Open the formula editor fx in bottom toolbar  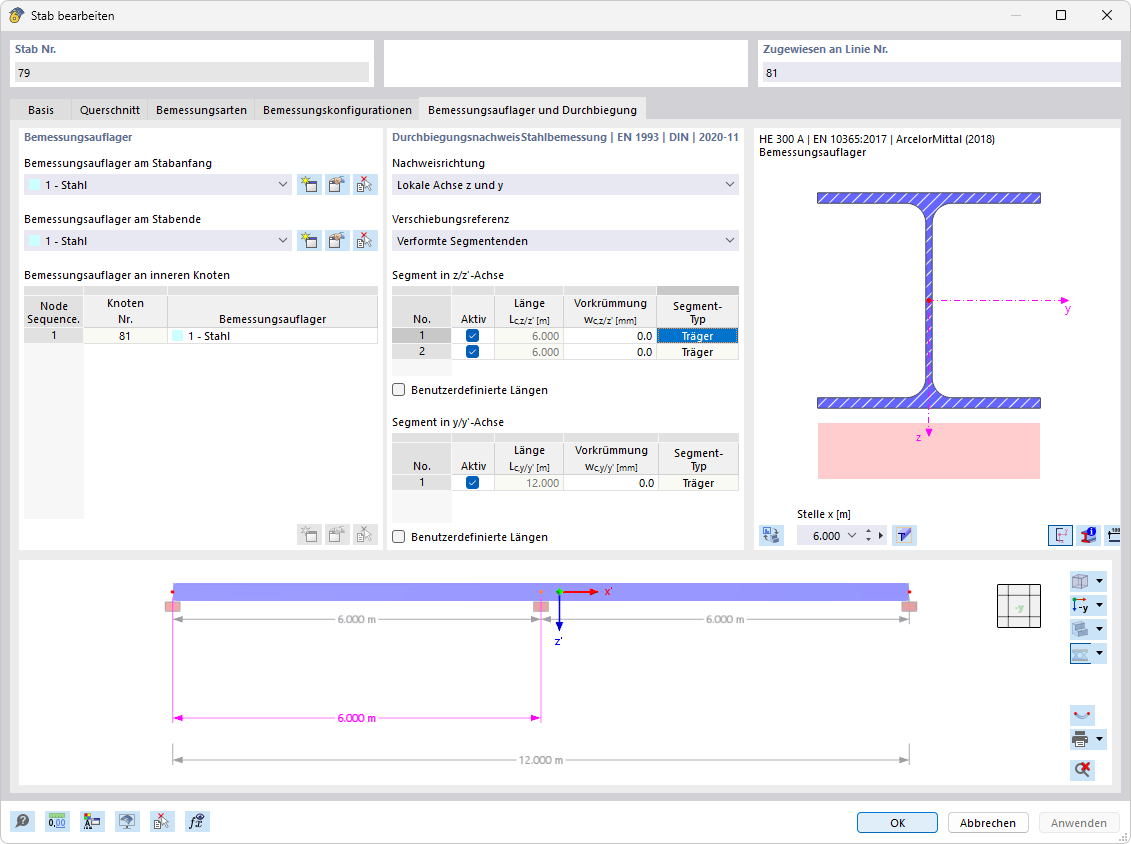tap(197, 821)
